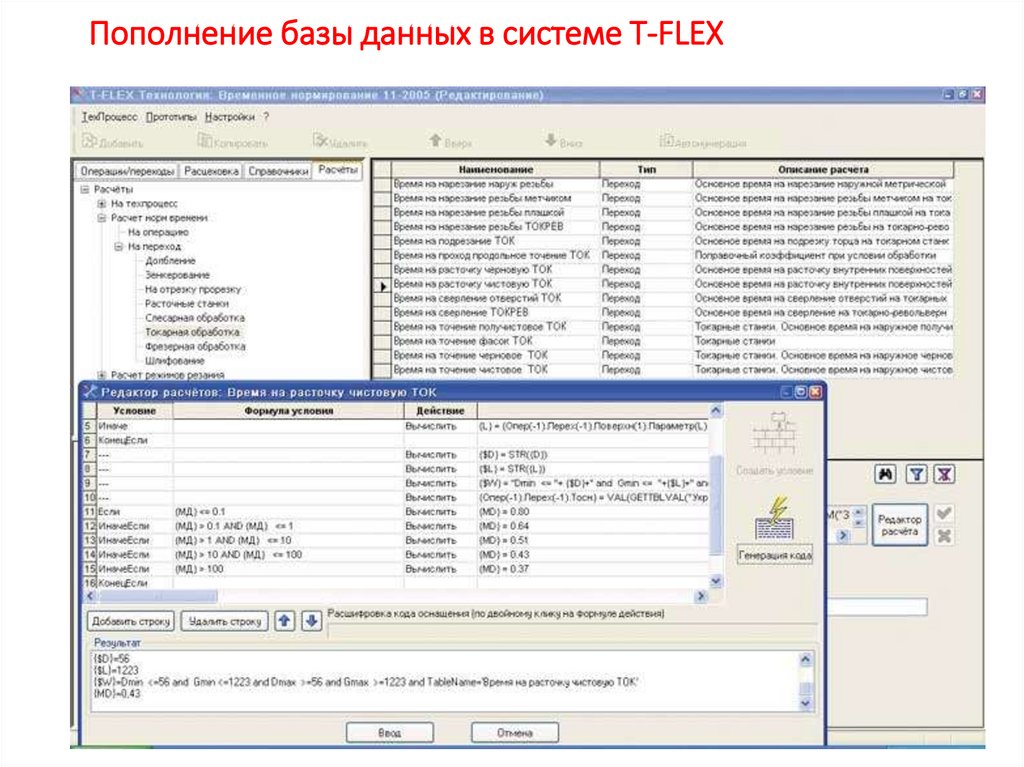1024x767 pixels.
Task: Click row 11 Если condition cell
Action: [135, 512]
